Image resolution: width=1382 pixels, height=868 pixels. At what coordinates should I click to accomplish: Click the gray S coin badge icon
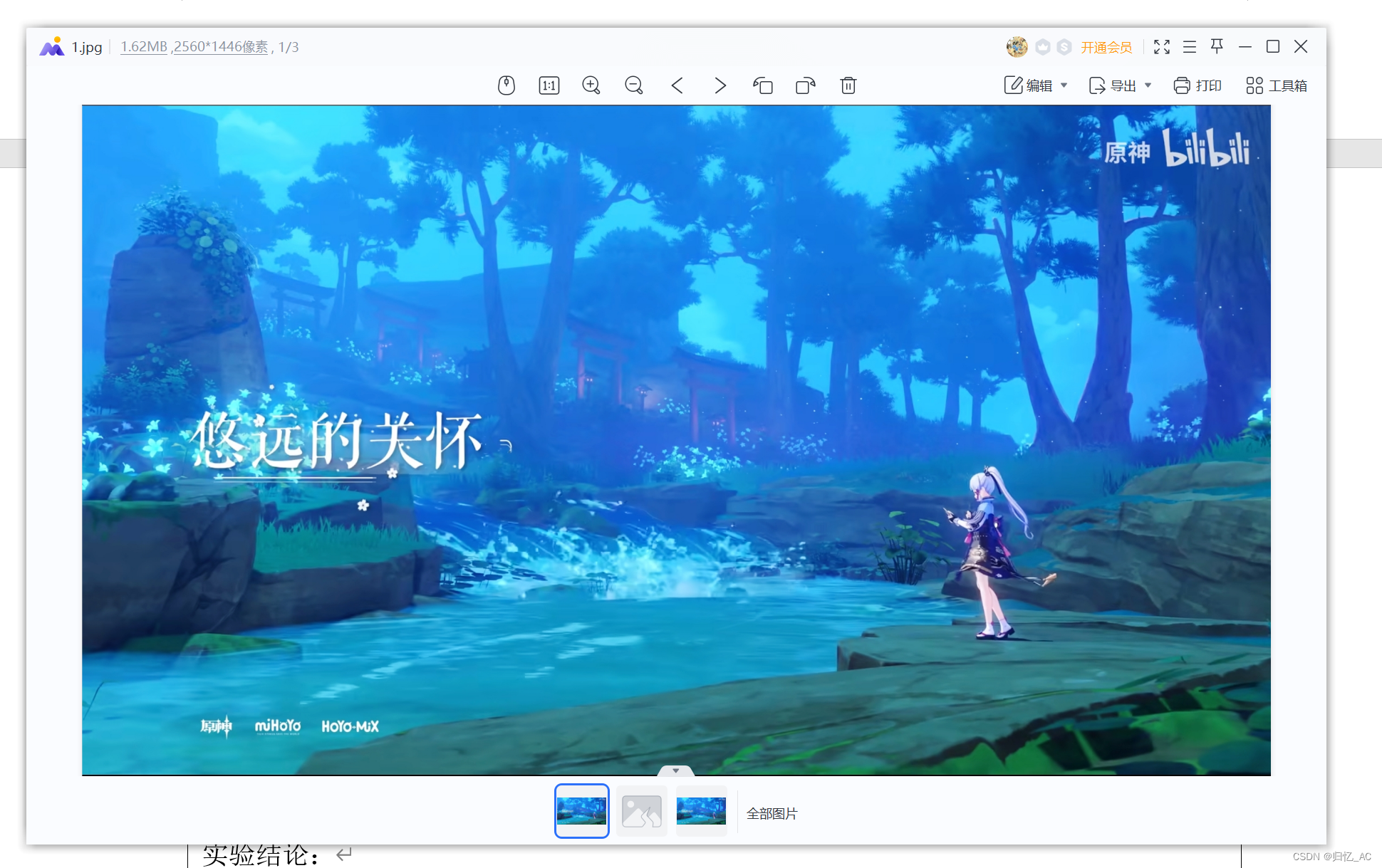coord(1064,47)
